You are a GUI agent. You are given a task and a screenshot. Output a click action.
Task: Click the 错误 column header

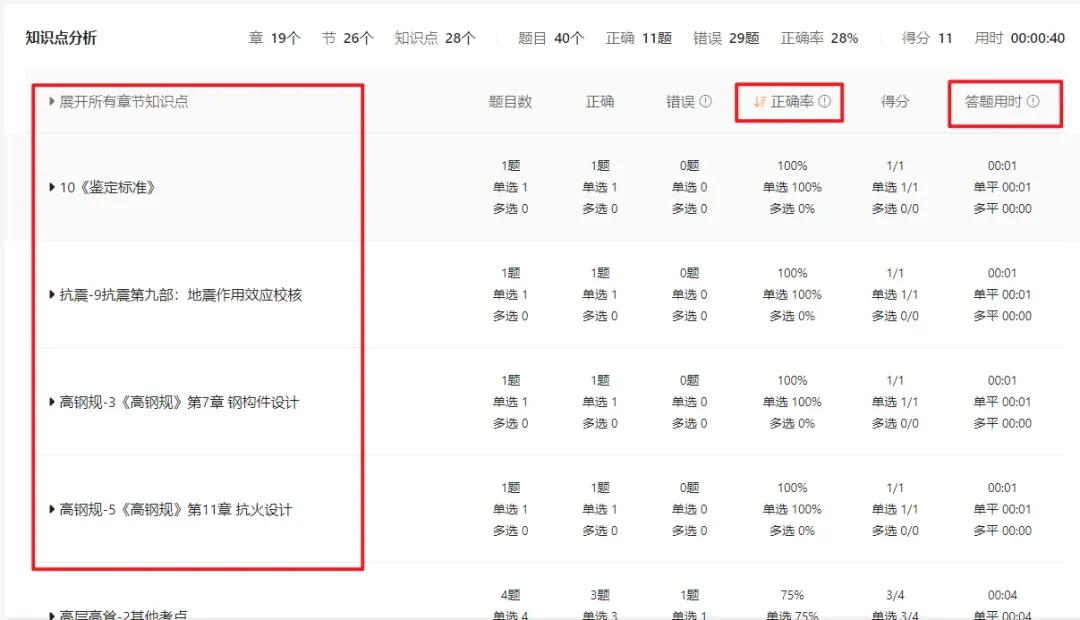(x=680, y=101)
